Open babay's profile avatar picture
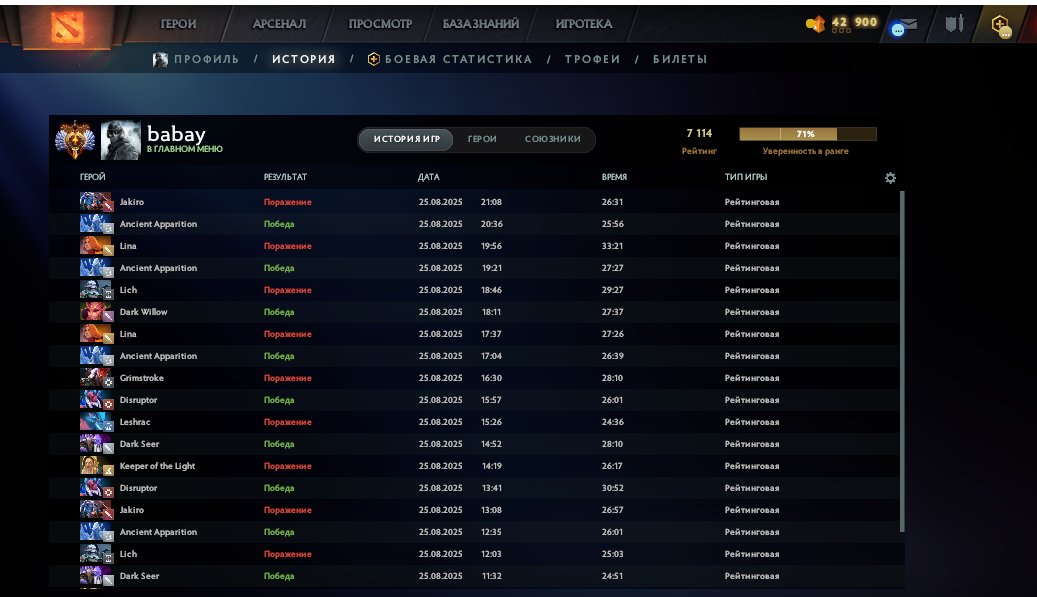 [121, 139]
